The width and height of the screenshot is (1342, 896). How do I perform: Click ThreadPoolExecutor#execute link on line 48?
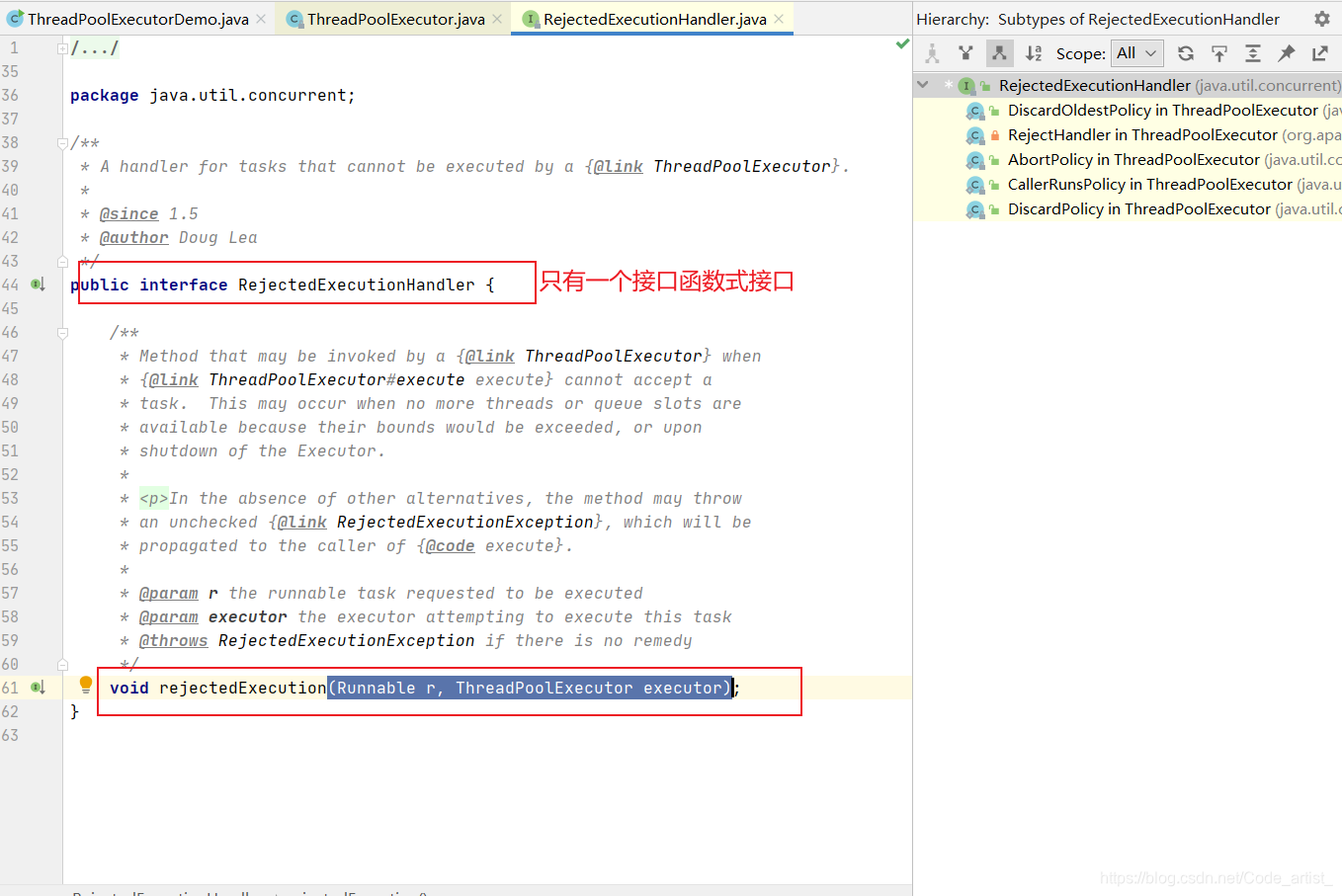click(336, 379)
